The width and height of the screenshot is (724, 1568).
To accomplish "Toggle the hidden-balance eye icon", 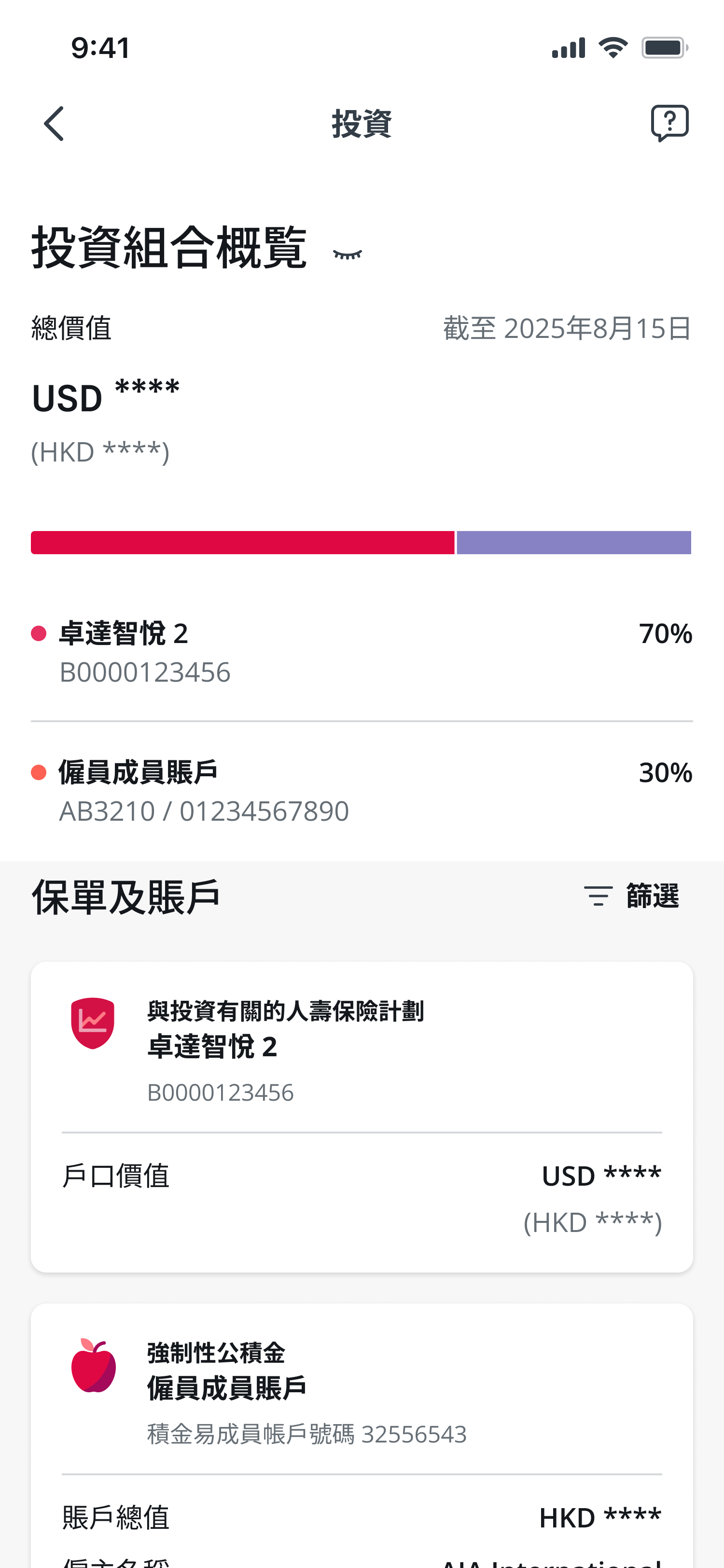I will pos(348,254).
